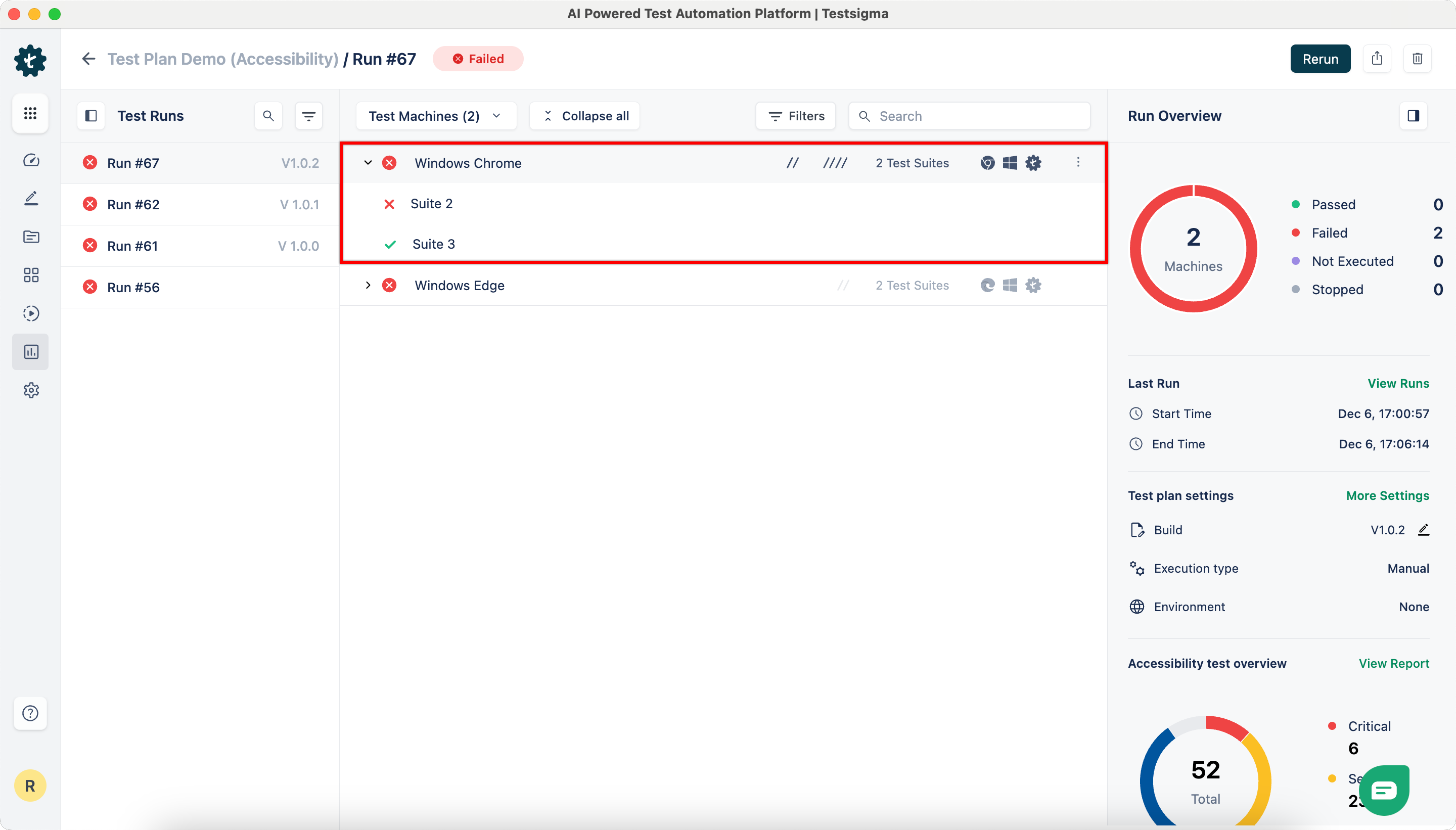1456x830 pixels.
Task: Open the Test Machines (2) dropdown
Action: coord(436,116)
